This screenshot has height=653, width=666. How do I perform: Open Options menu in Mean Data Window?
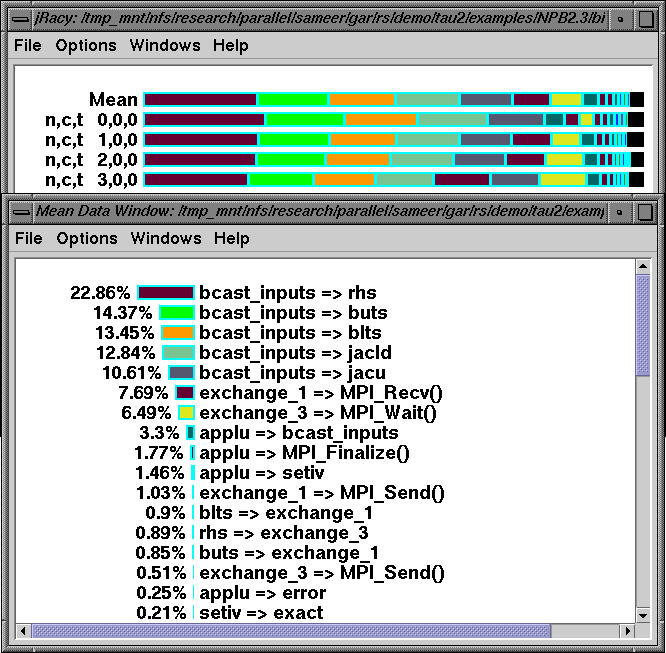[x=87, y=238]
